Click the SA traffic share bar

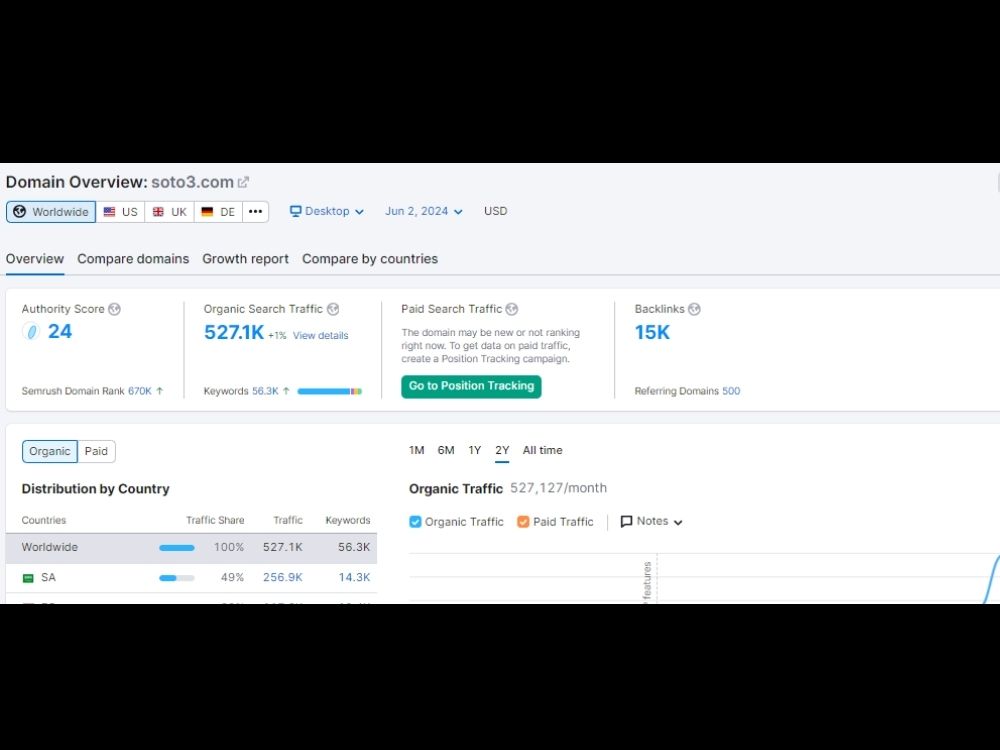tap(177, 578)
